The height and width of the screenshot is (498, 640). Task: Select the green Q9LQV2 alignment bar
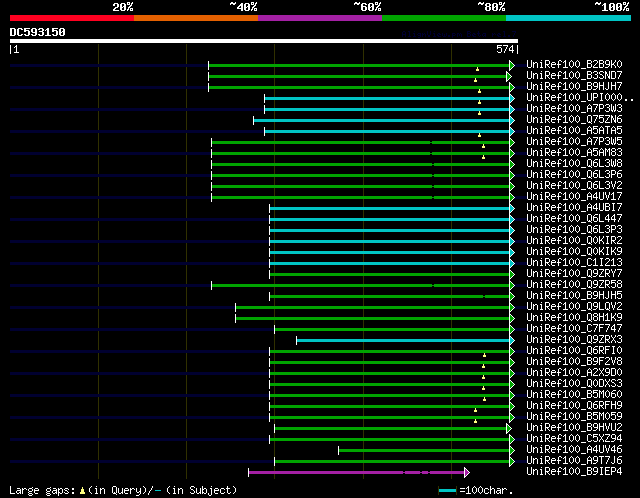(372, 307)
